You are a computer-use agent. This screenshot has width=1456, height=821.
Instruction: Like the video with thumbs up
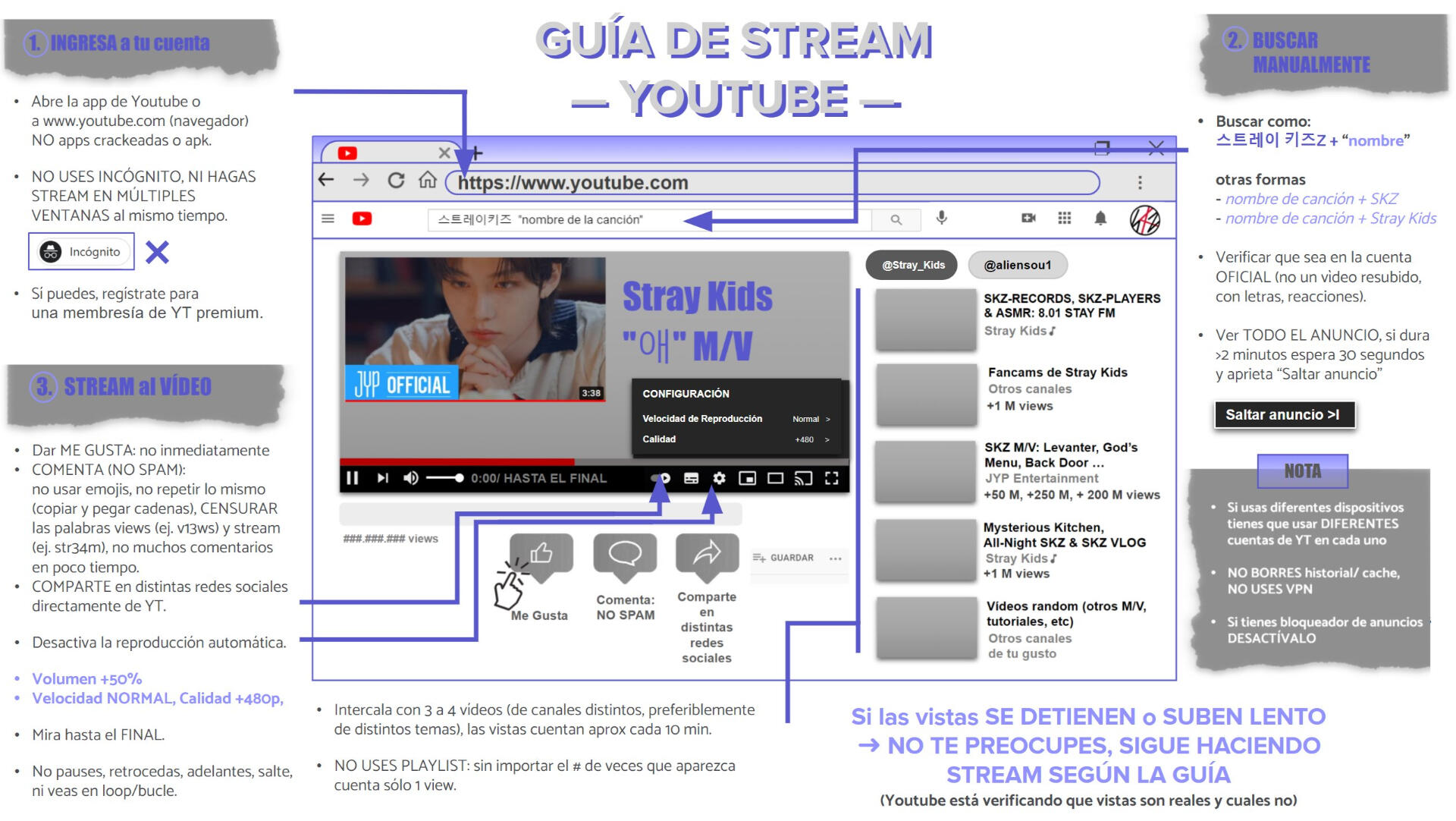coord(541,554)
